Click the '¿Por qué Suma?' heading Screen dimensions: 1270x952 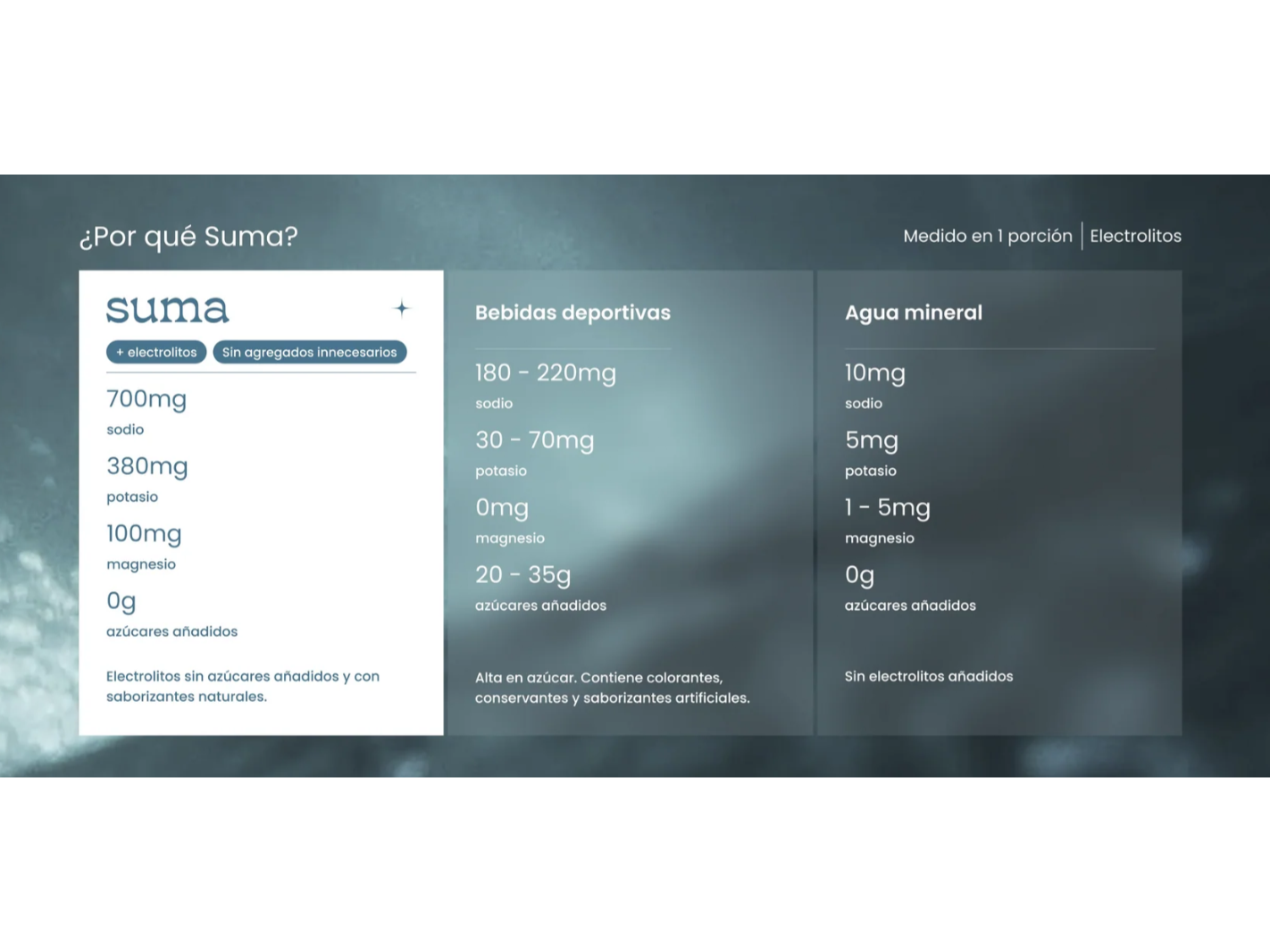tap(188, 237)
